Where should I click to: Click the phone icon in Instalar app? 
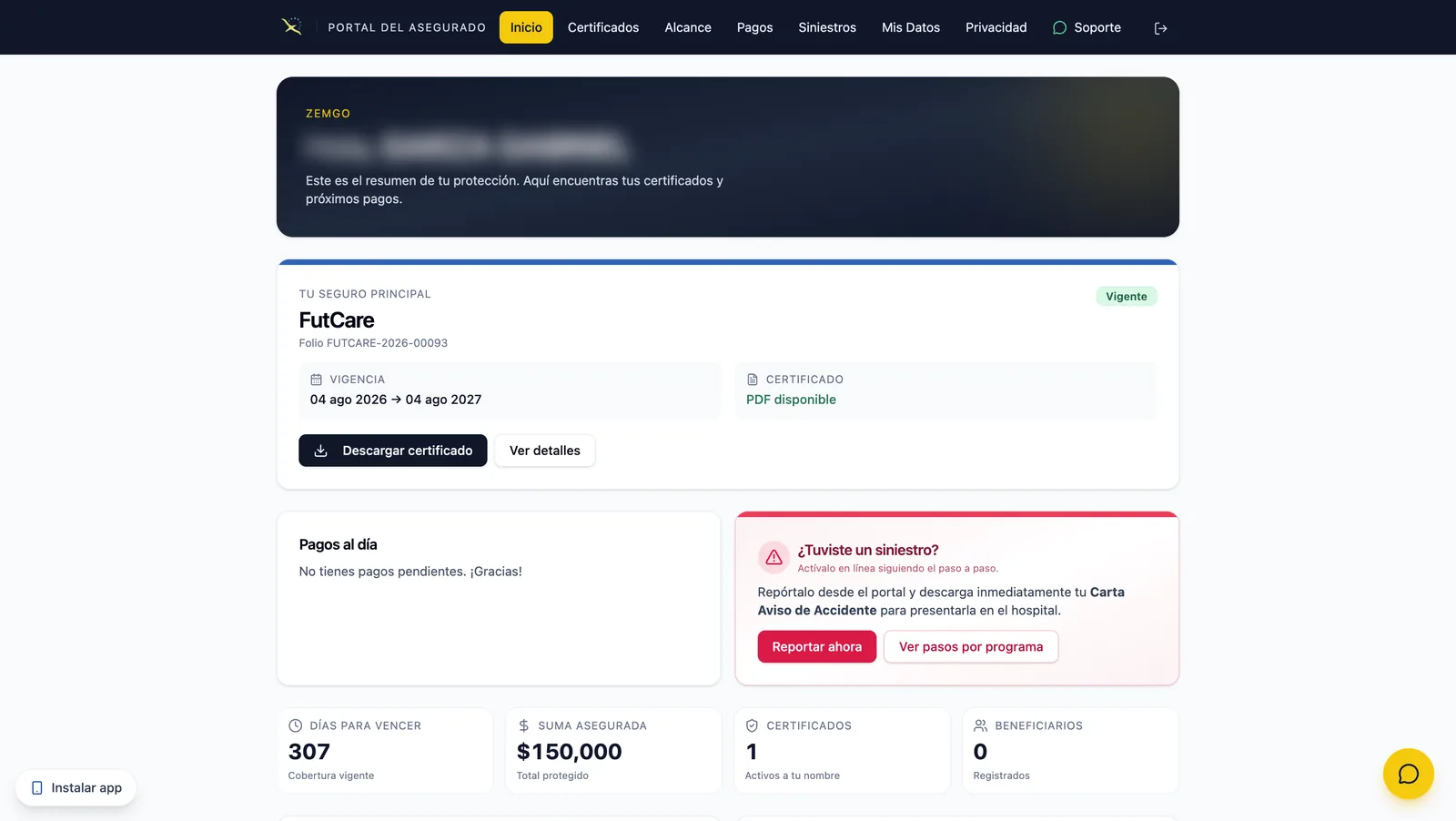37,787
